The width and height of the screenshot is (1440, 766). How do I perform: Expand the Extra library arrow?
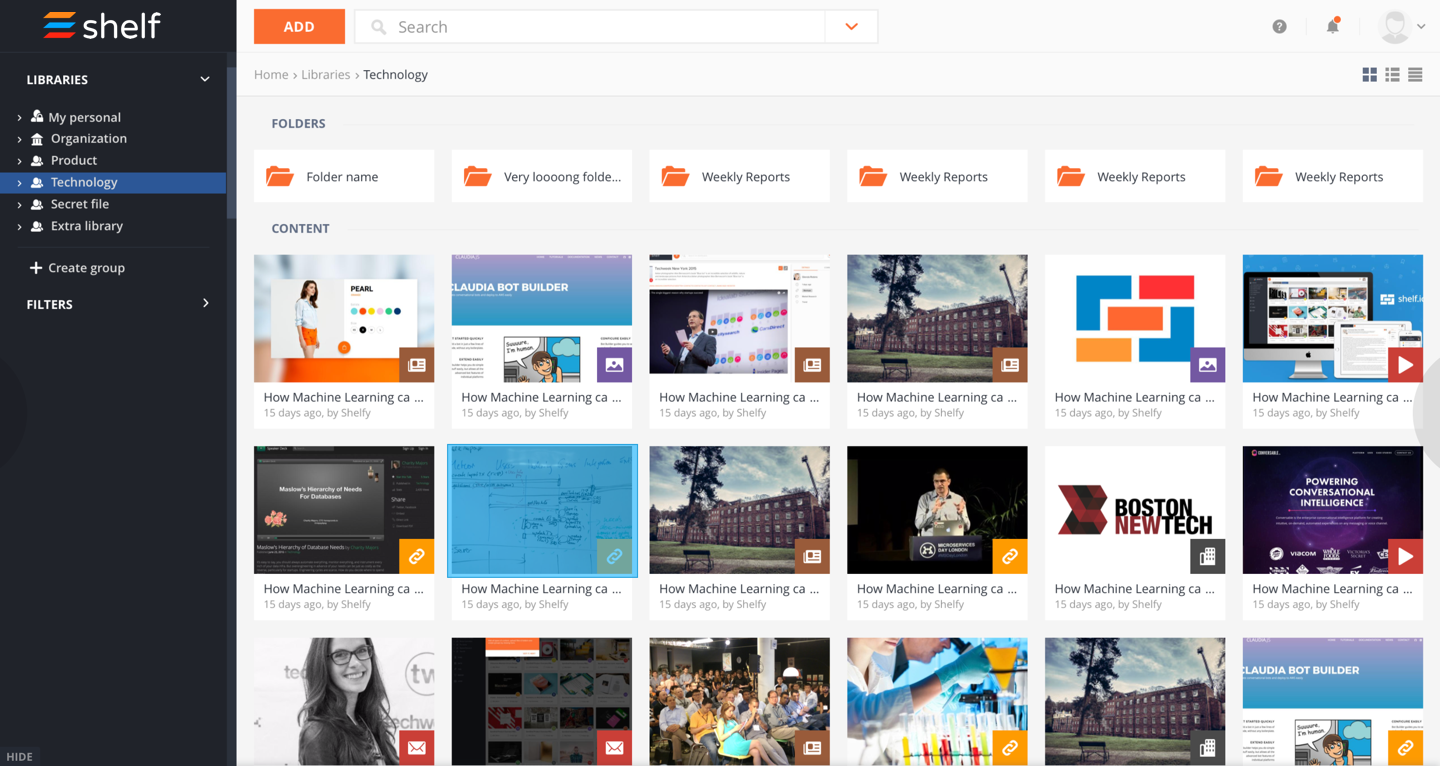(x=19, y=226)
